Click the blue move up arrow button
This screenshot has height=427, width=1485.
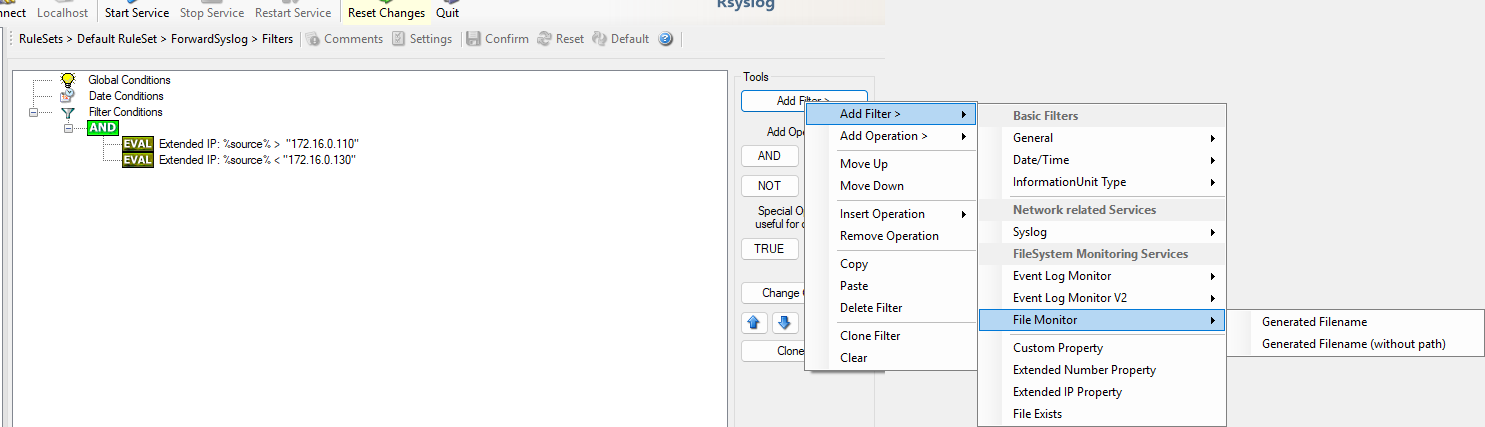pos(755,322)
